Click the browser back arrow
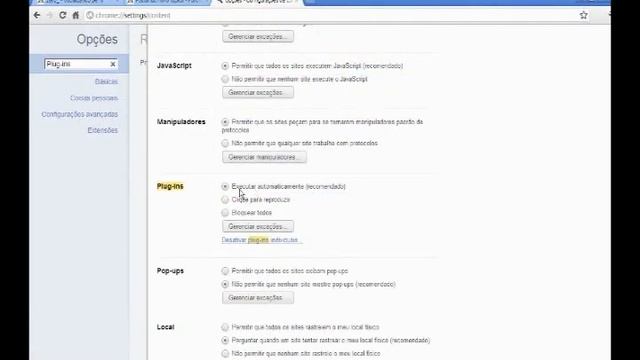 coord(37,15)
